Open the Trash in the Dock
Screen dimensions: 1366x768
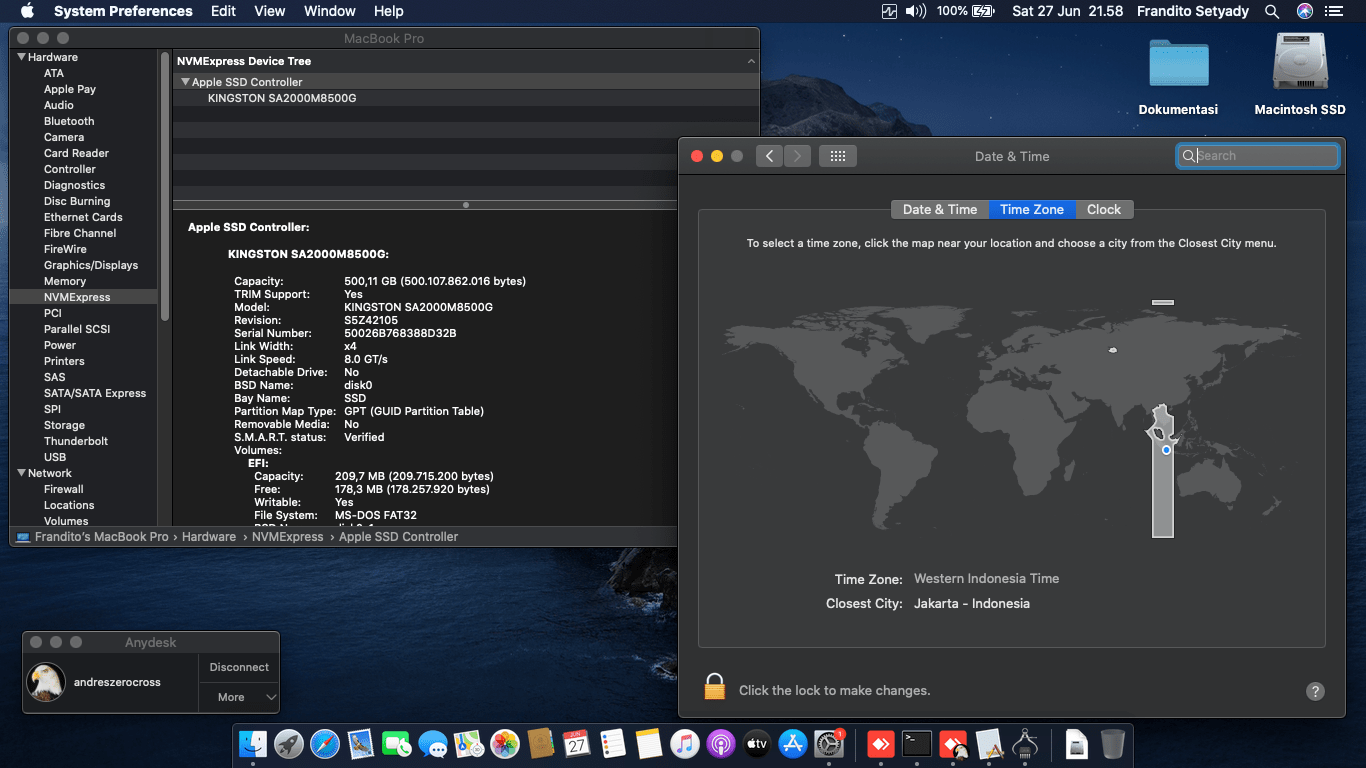[1113, 744]
